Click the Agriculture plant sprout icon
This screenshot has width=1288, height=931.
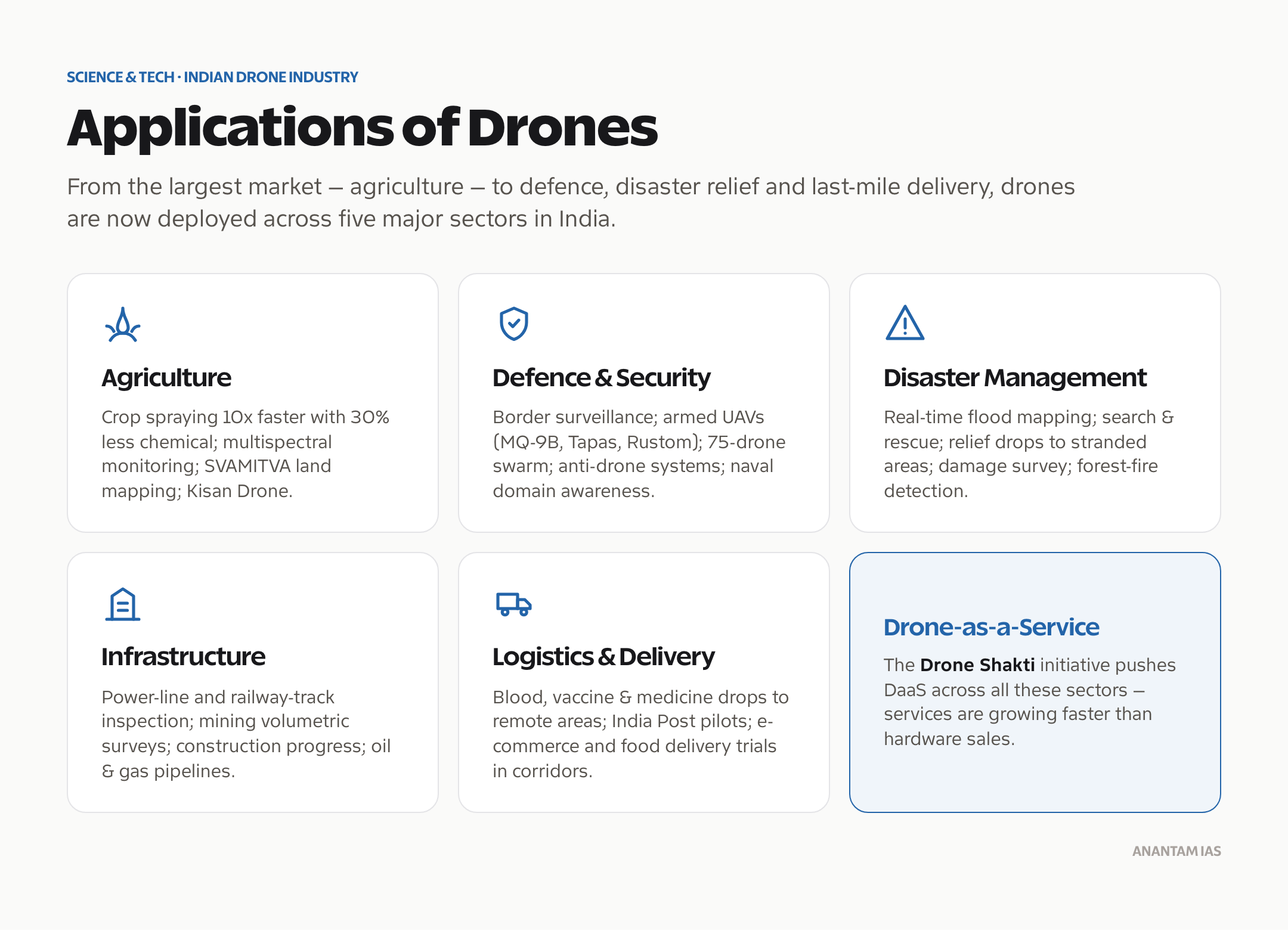pyautogui.click(x=123, y=324)
